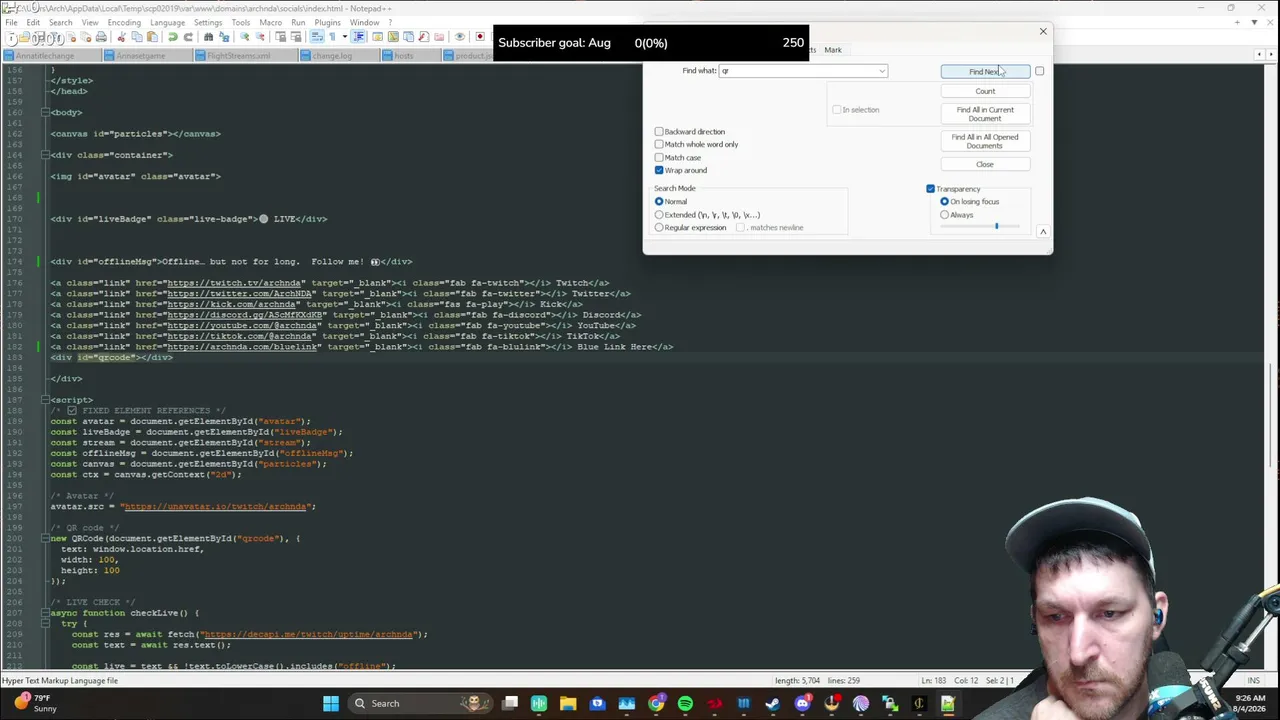The height and width of the screenshot is (720, 1280).
Task: Toggle Synchronize Vertical Scrolling toolbar icon
Action: [x=280, y=37]
